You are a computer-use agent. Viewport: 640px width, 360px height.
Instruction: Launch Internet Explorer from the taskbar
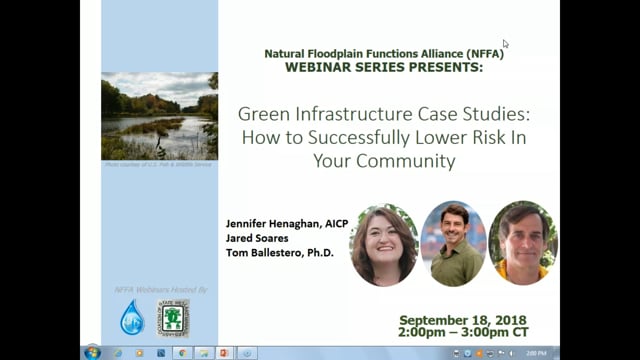(118, 353)
